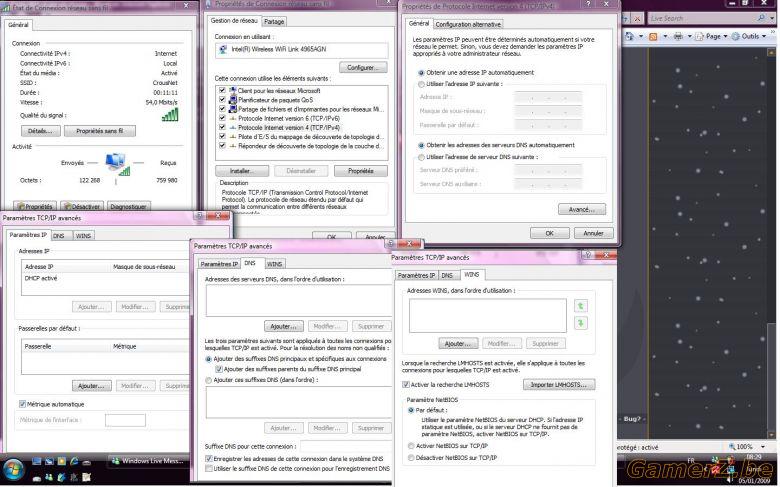Click the Avancé... button

pyautogui.click(x=582, y=209)
